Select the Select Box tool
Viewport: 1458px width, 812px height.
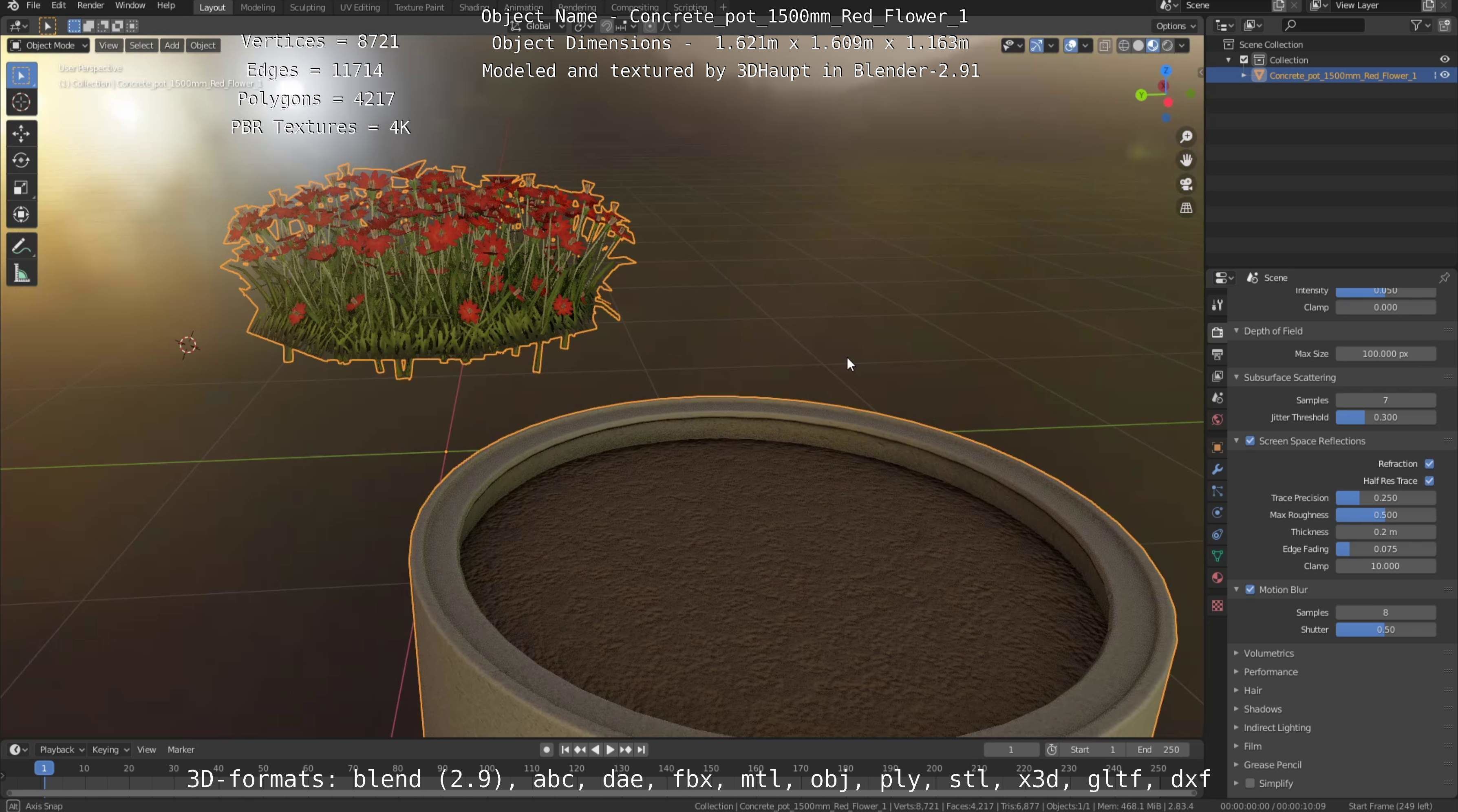(22, 75)
